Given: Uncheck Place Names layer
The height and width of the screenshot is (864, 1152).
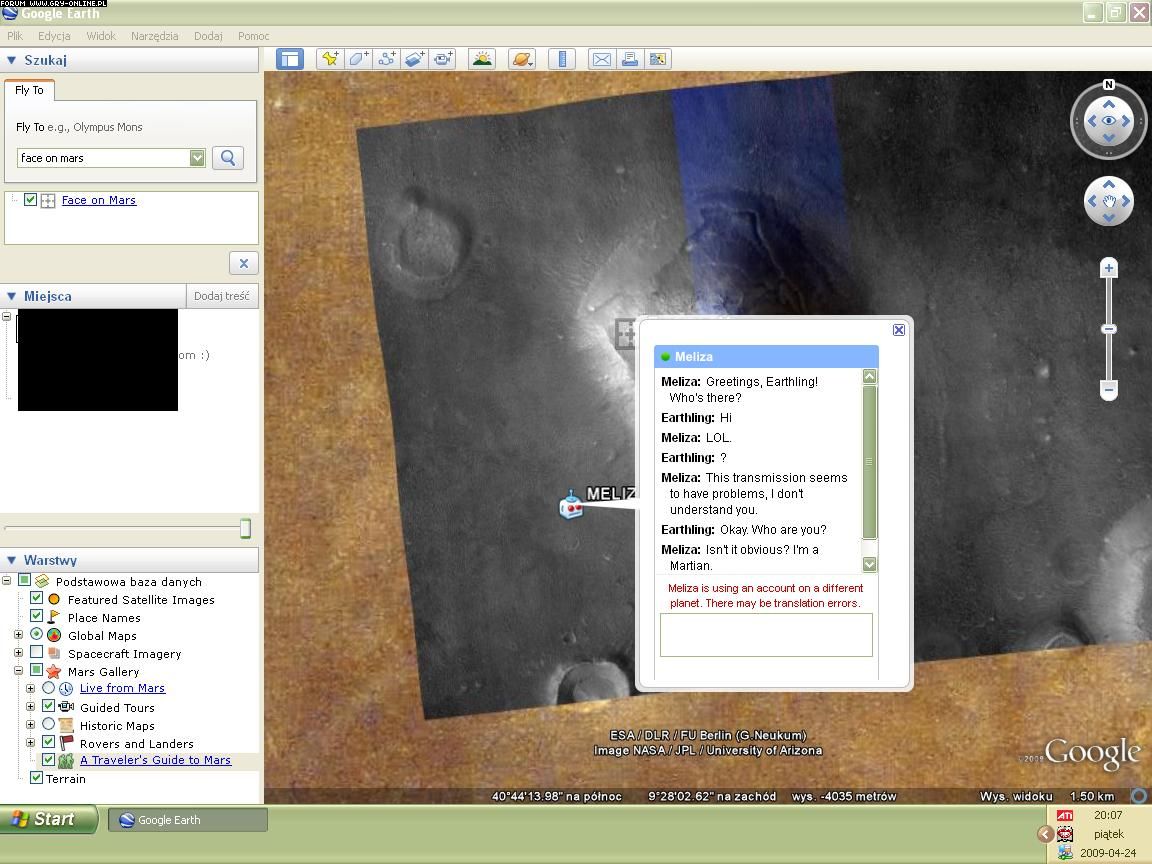Looking at the screenshot, I should pos(36,616).
